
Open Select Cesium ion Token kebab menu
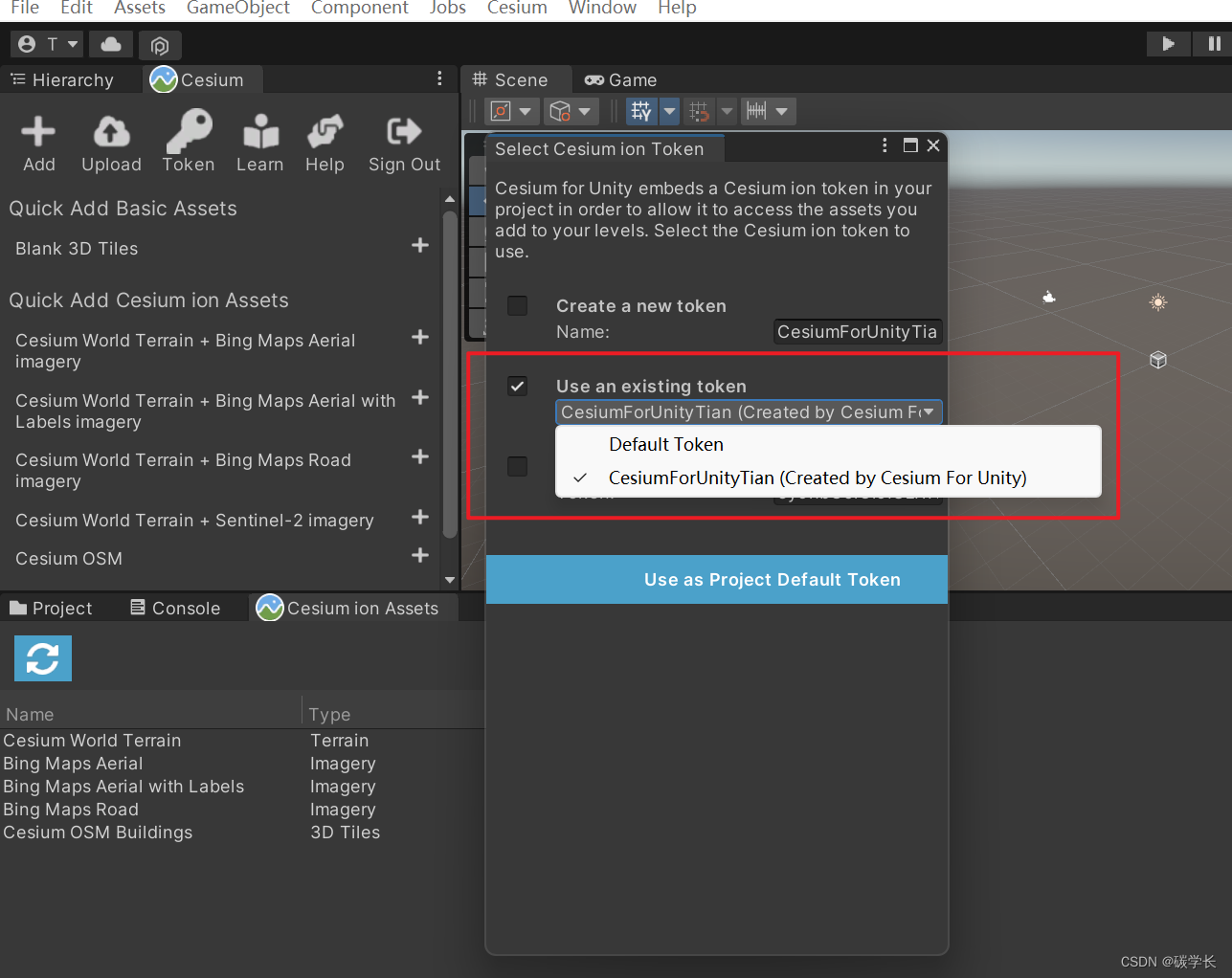click(x=885, y=145)
